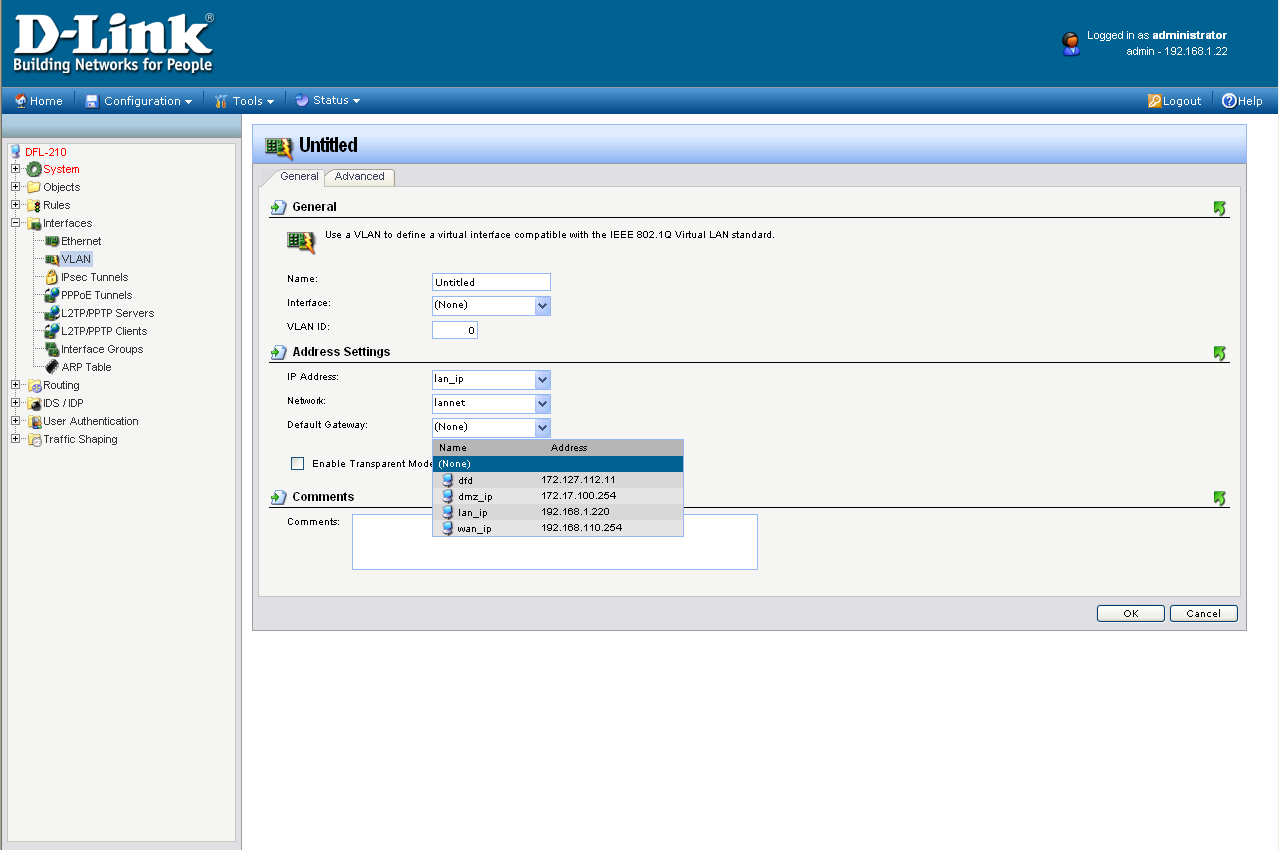Click the Ethernet interface icon in tree
This screenshot has height=850, width=1280.
52,241
